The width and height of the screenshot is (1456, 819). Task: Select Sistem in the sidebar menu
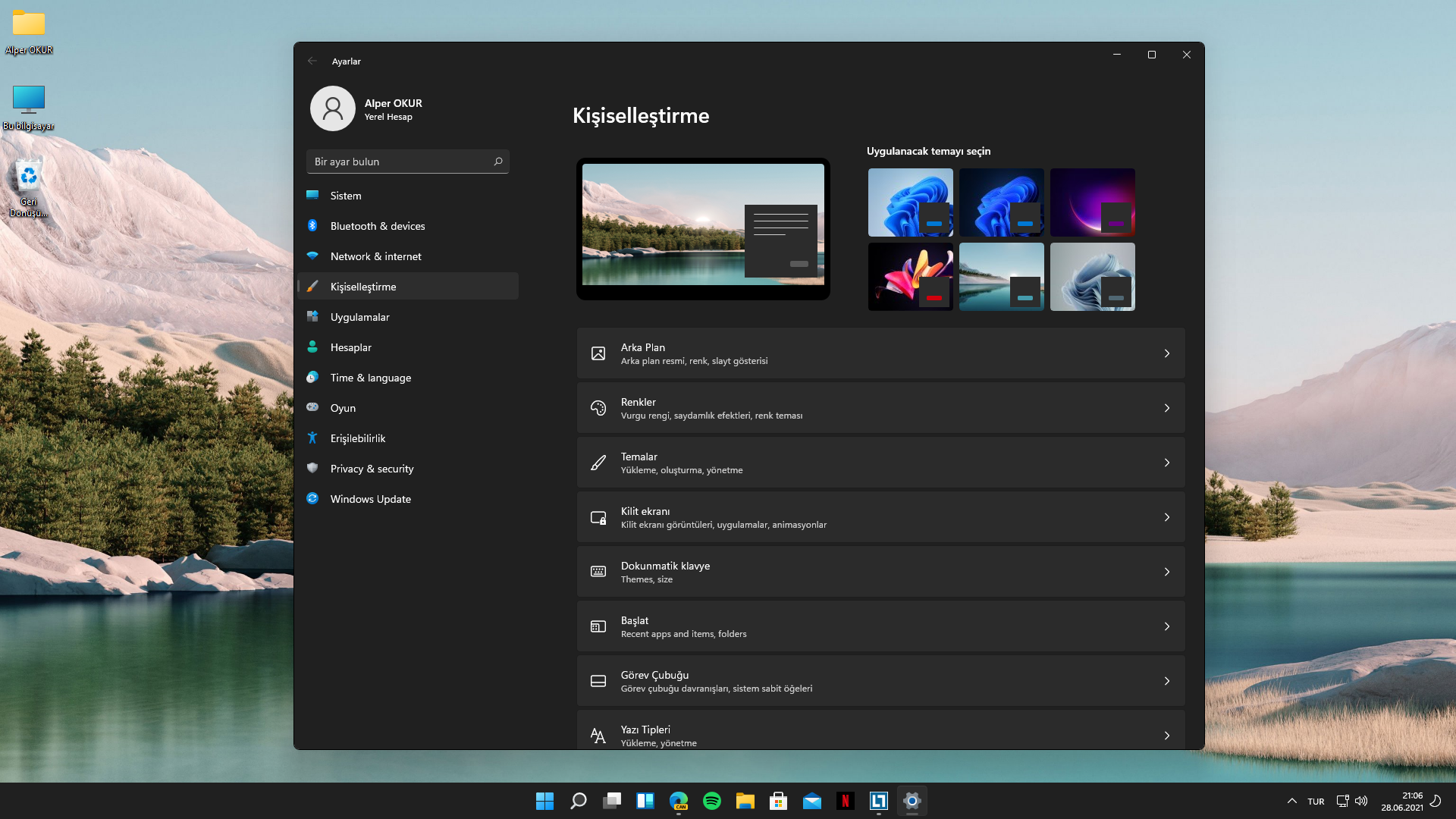point(346,196)
